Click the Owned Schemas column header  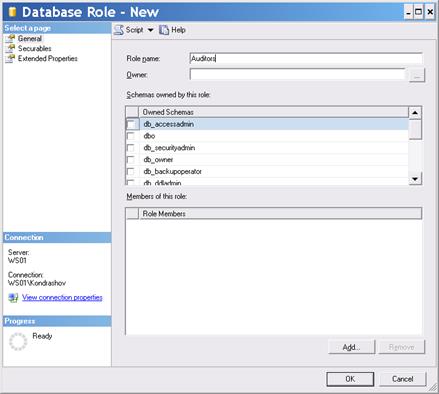point(273,112)
